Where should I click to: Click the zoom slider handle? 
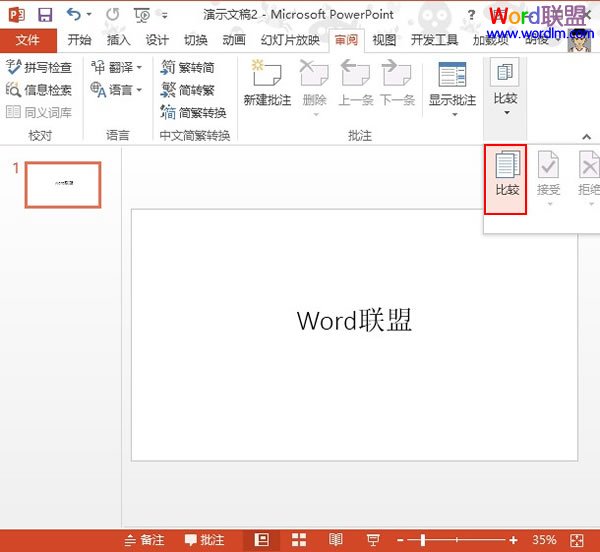point(423,540)
